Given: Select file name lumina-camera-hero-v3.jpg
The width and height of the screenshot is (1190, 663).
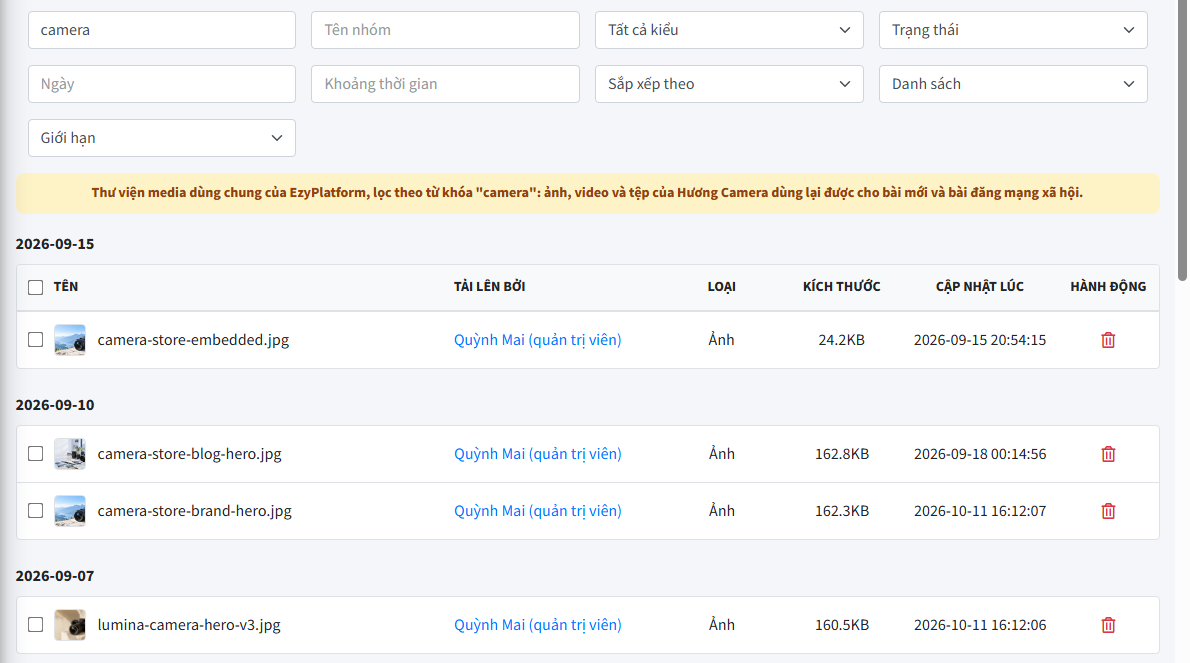Looking at the screenshot, I should [189, 625].
